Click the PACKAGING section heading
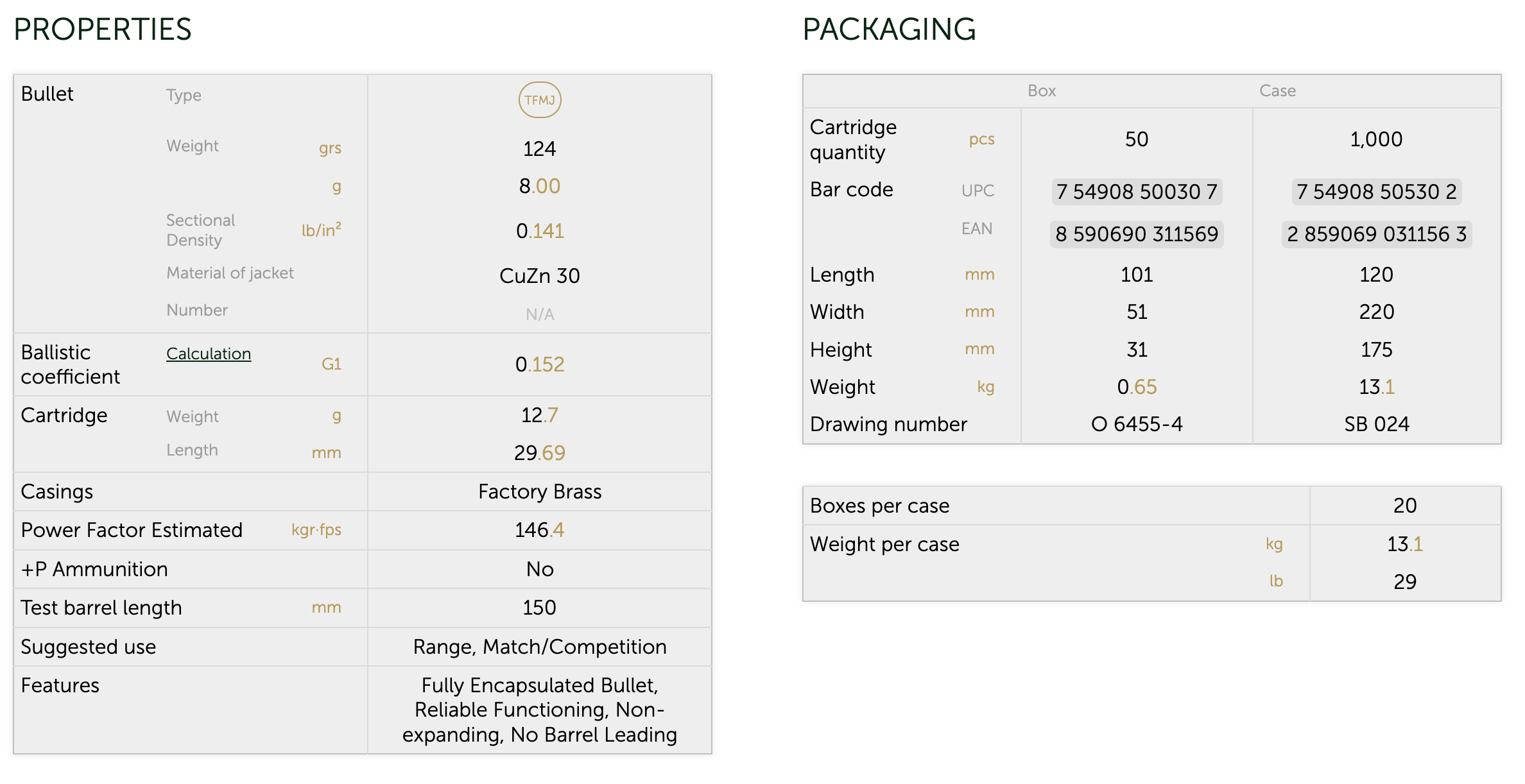This screenshot has width=1525, height=784. pos(889,30)
